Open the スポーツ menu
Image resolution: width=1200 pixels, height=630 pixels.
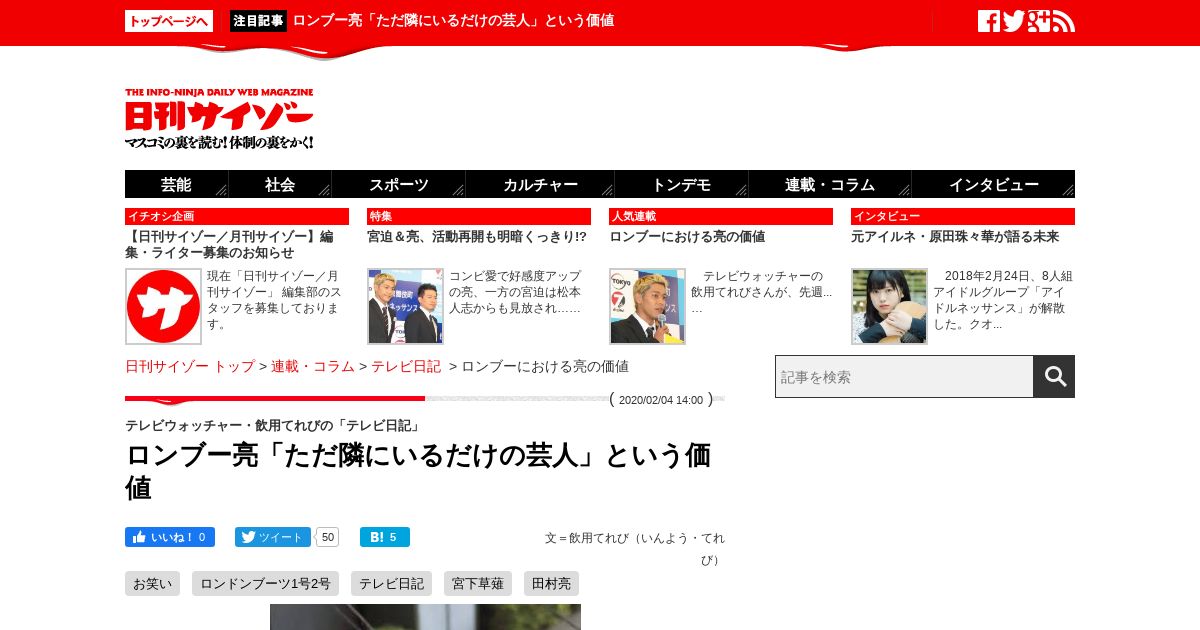point(398,184)
